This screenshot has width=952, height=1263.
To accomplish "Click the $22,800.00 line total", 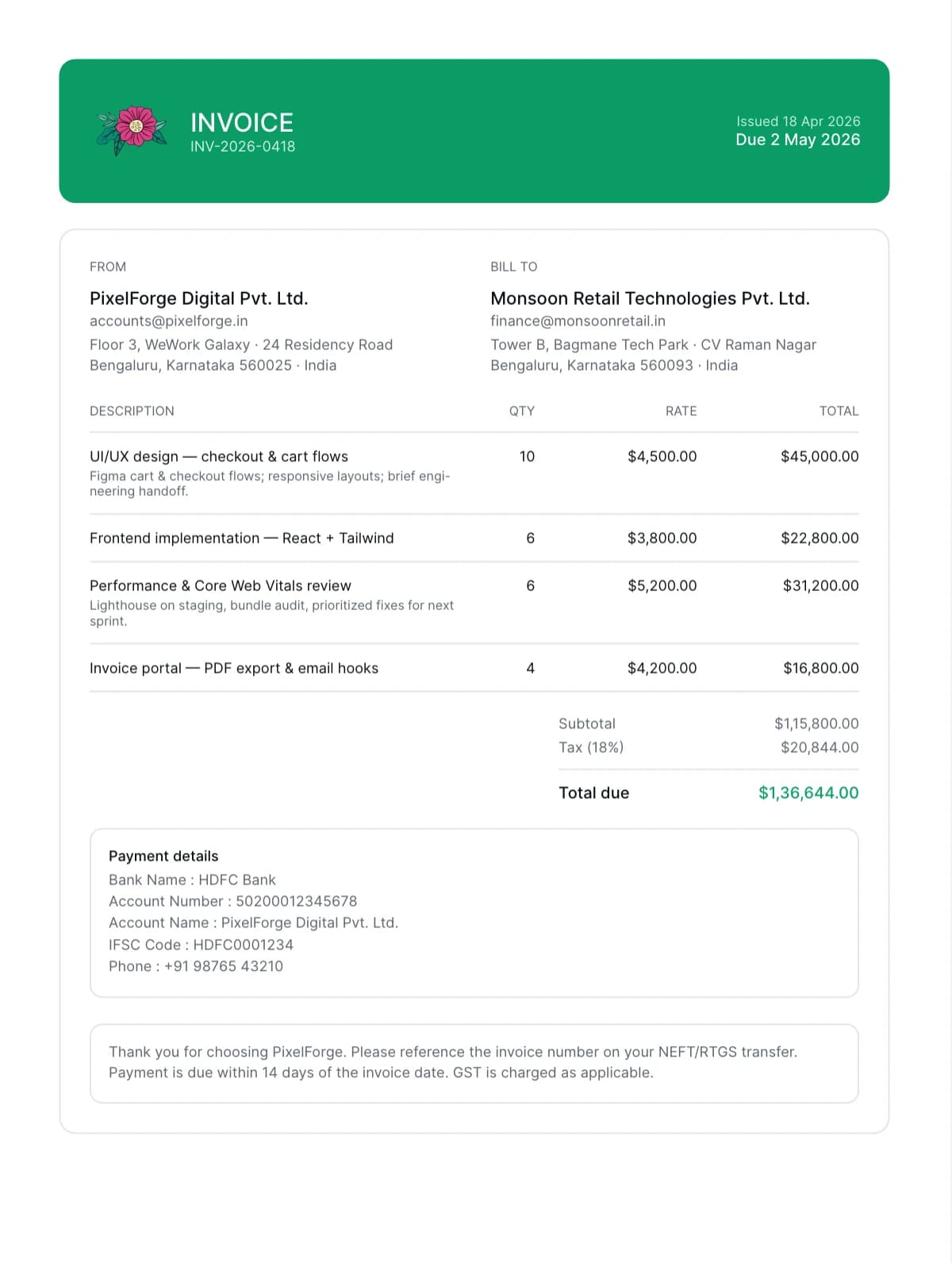I will 820,539.
